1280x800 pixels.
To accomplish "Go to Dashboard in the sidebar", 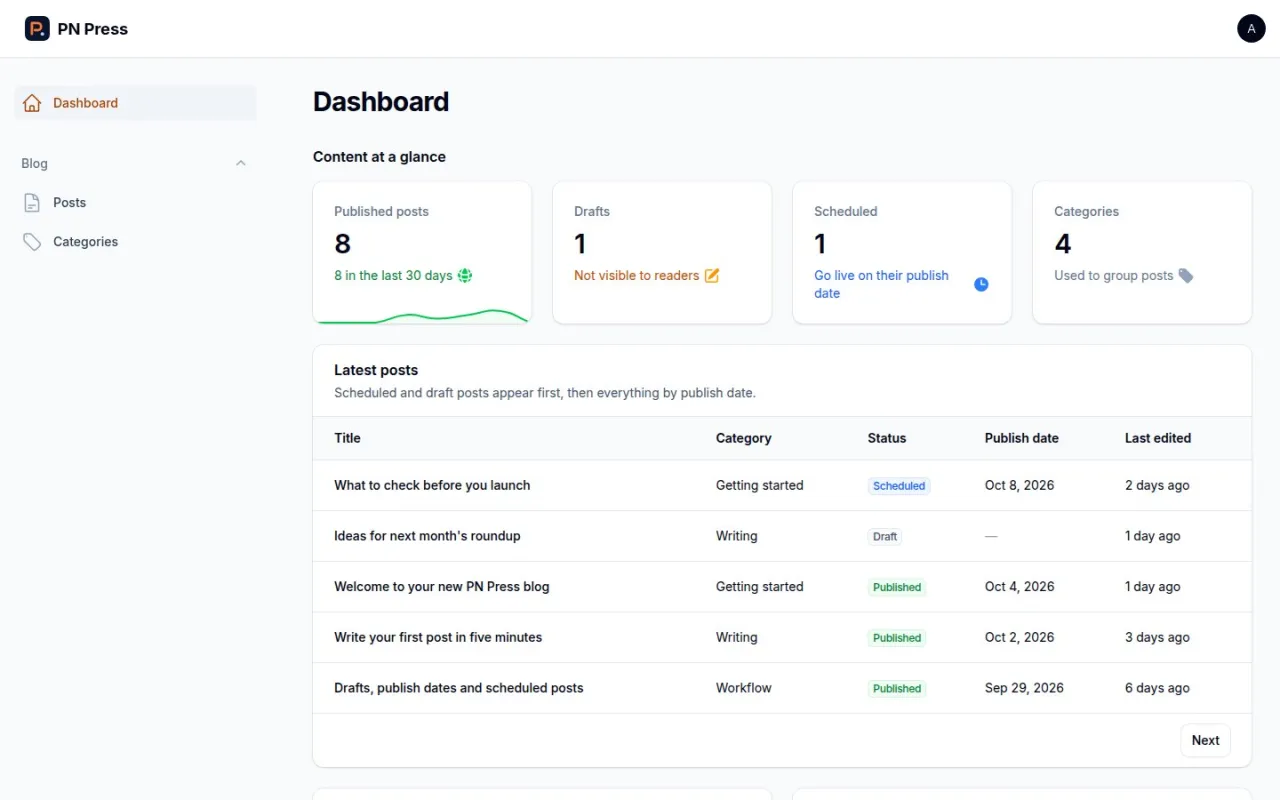I will point(135,103).
